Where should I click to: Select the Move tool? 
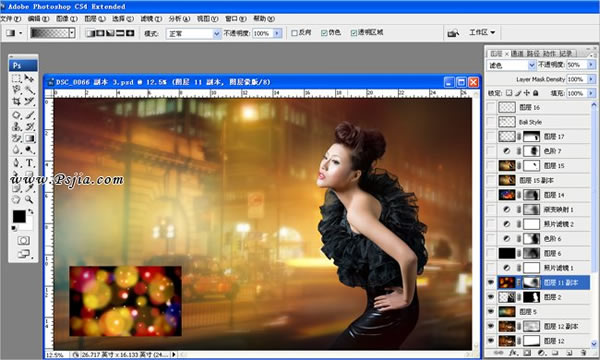coord(29,78)
